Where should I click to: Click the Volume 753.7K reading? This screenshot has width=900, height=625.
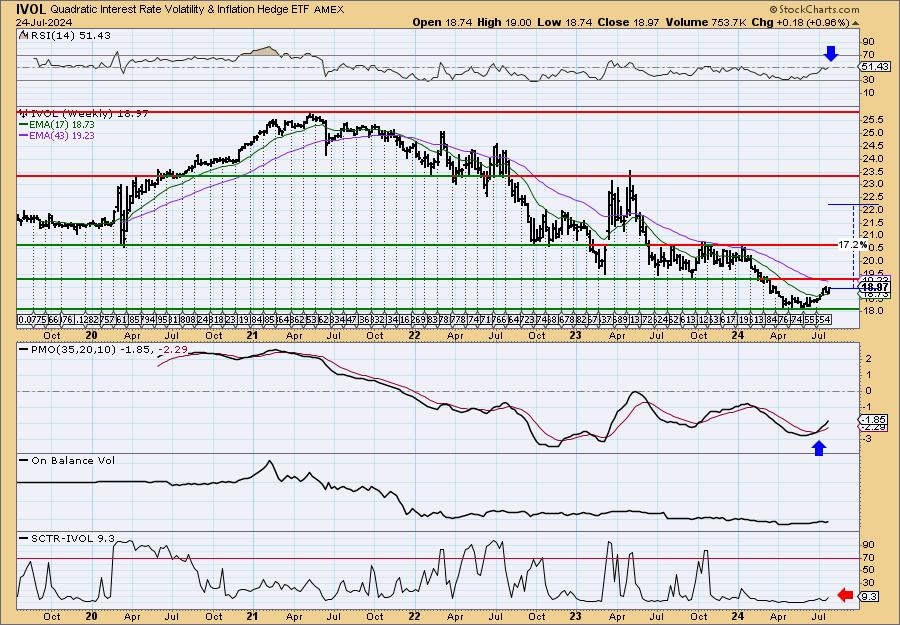[706, 22]
